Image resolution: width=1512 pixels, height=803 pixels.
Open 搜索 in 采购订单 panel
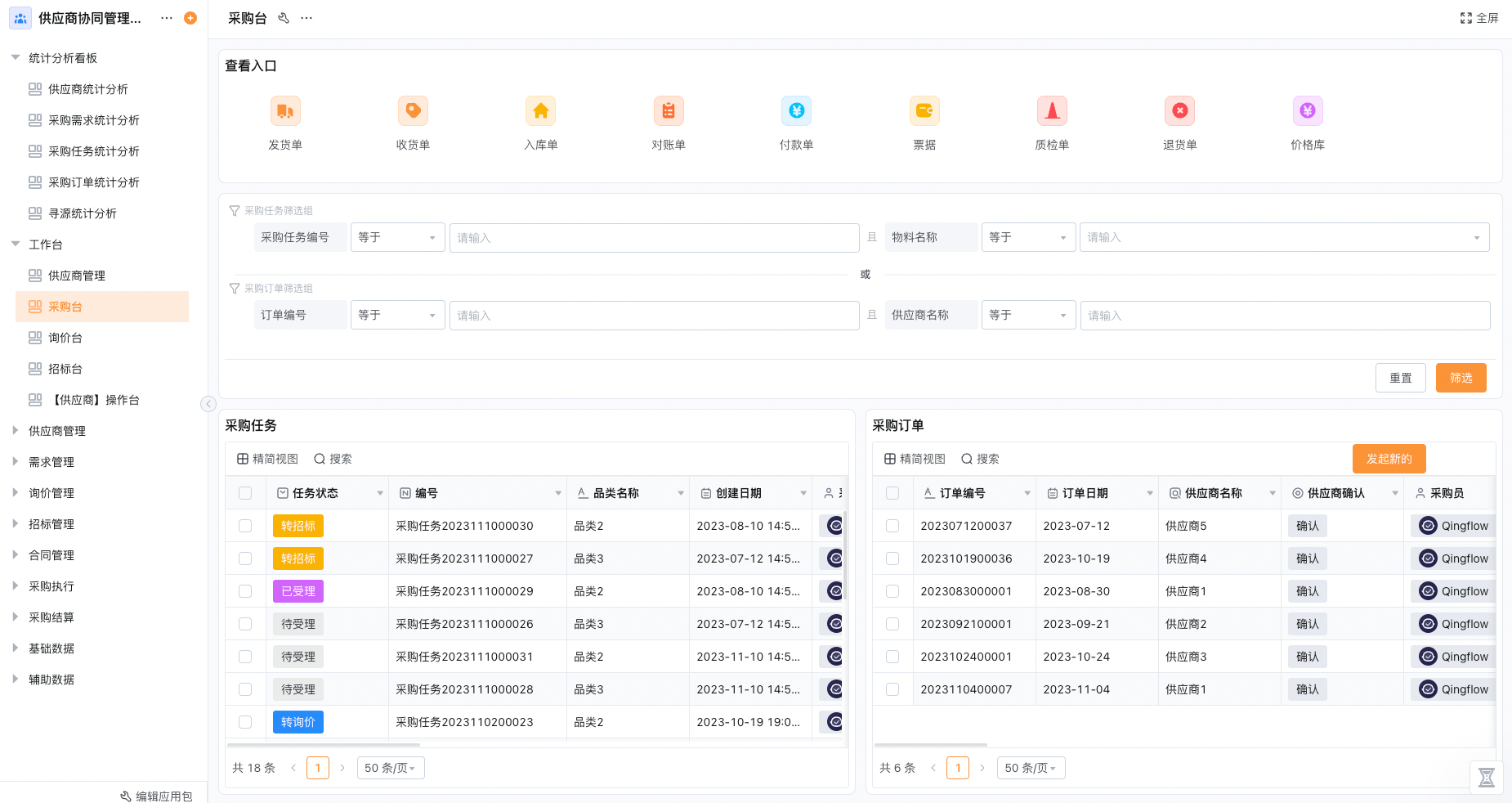980,459
